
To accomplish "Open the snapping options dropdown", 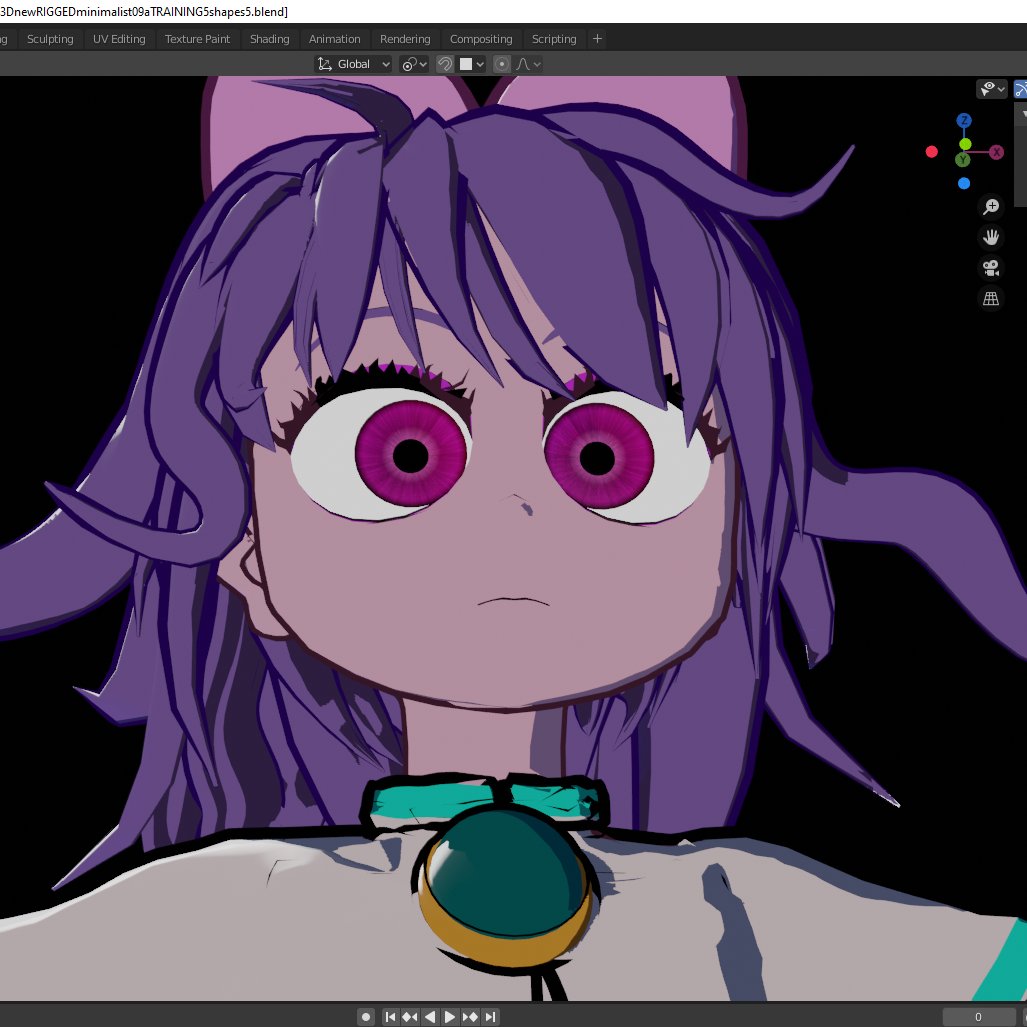I will (472, 64).
